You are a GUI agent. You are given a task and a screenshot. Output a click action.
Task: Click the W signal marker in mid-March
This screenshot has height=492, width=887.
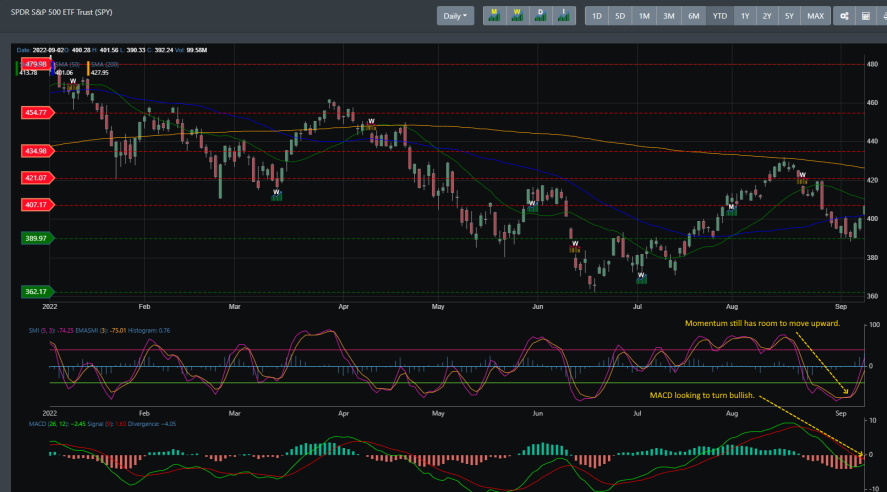(277, 195)
